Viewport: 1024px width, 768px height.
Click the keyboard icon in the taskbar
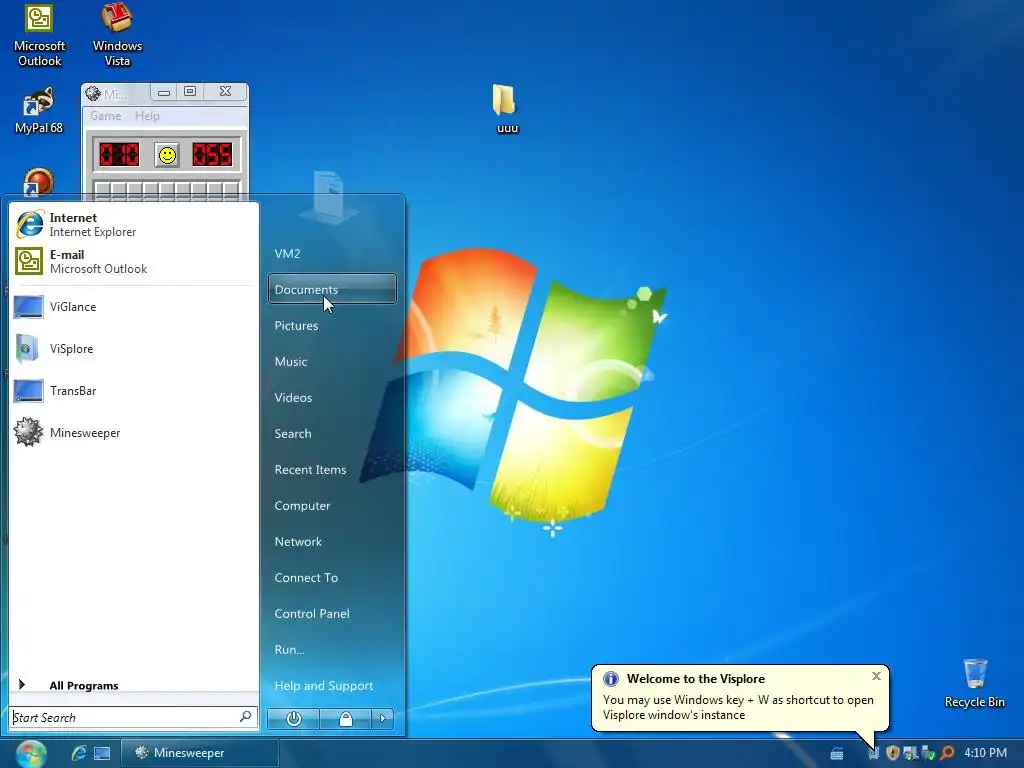coord(837,754)
